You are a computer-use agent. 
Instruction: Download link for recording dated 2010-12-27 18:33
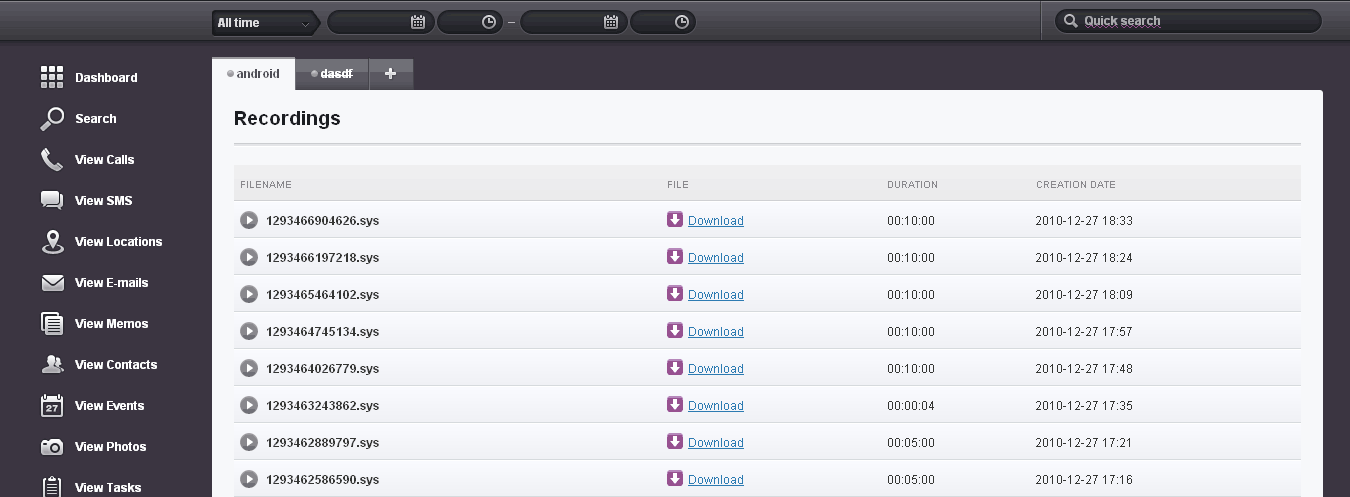tap(716, 221)
